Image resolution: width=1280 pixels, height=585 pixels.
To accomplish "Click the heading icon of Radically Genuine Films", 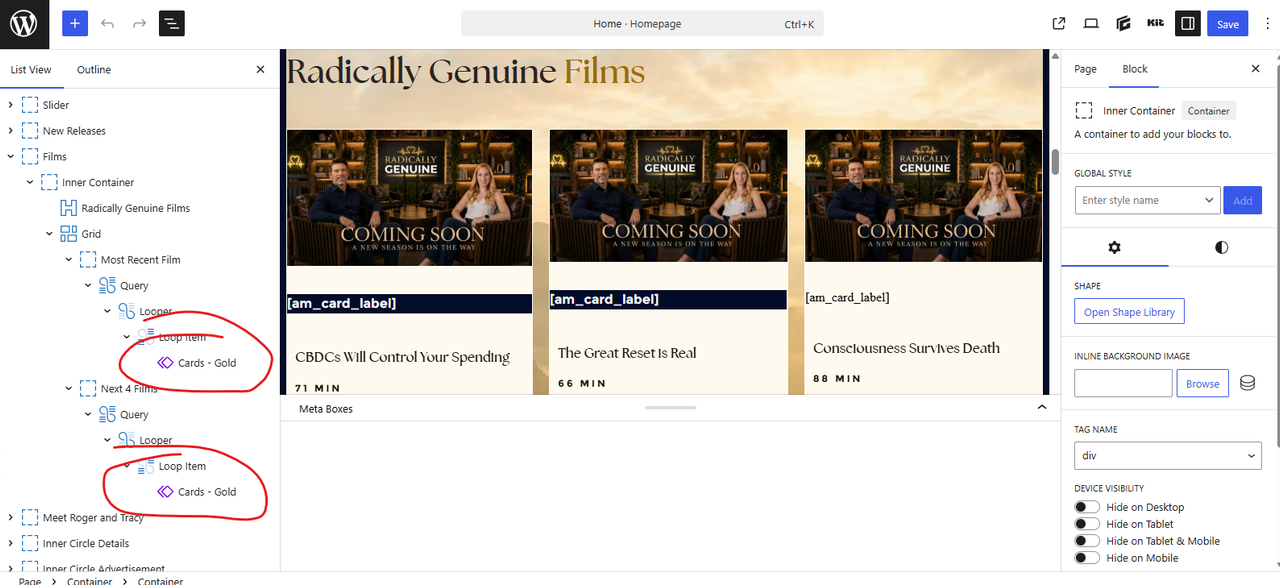I will pos(69,208).
